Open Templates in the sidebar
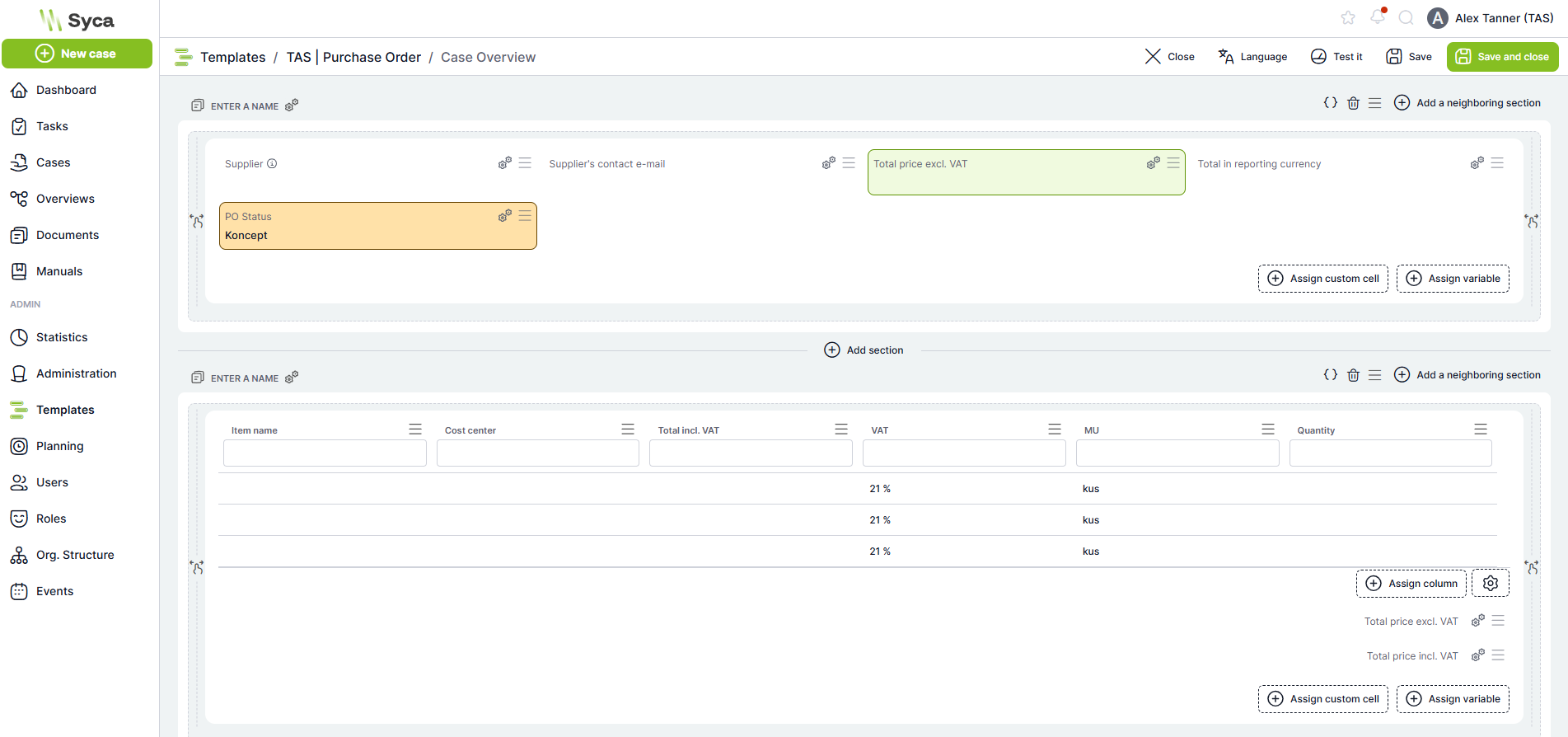The height and width of the screenshot is (737, 1568). click(65, 410)
